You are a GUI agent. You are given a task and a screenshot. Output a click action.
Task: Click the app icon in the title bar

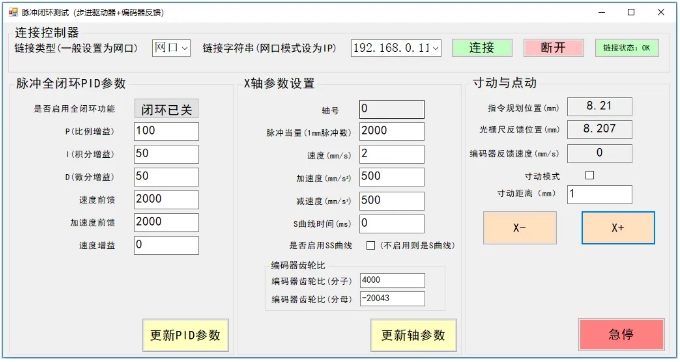(x=13, y=12)
